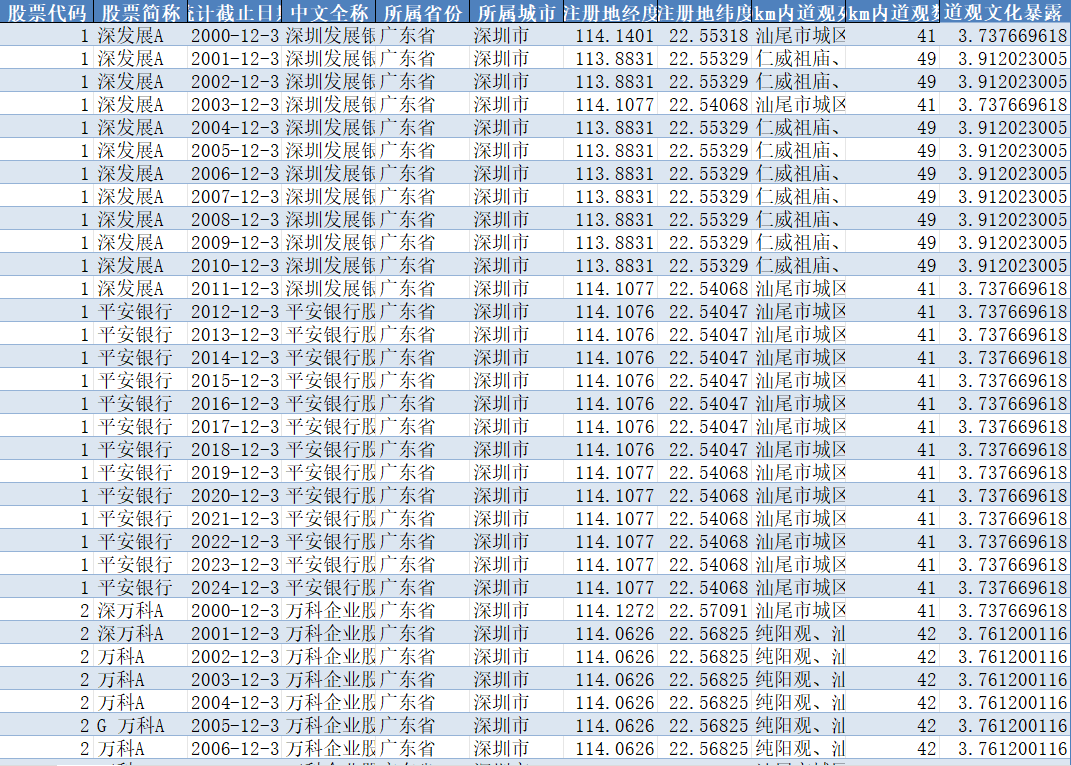This screenshot has height=766, width=1071.
Task: Select the 2005-12-3 date cell for 深发展A
Action: [234, 151]
